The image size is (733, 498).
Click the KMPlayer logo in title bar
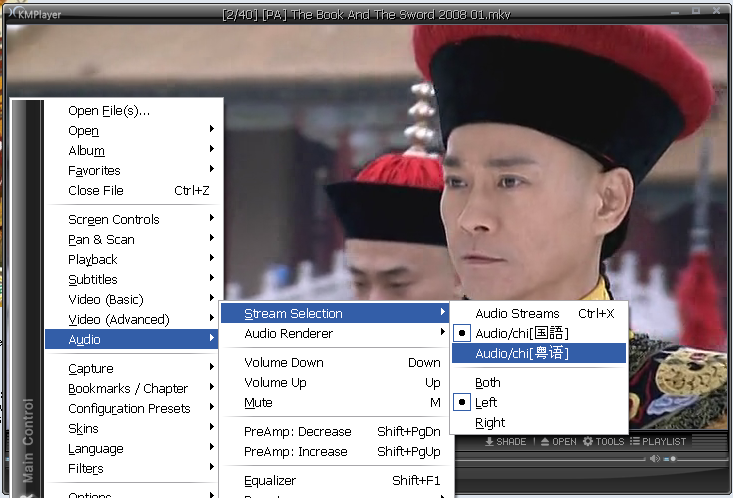point(35,13)
